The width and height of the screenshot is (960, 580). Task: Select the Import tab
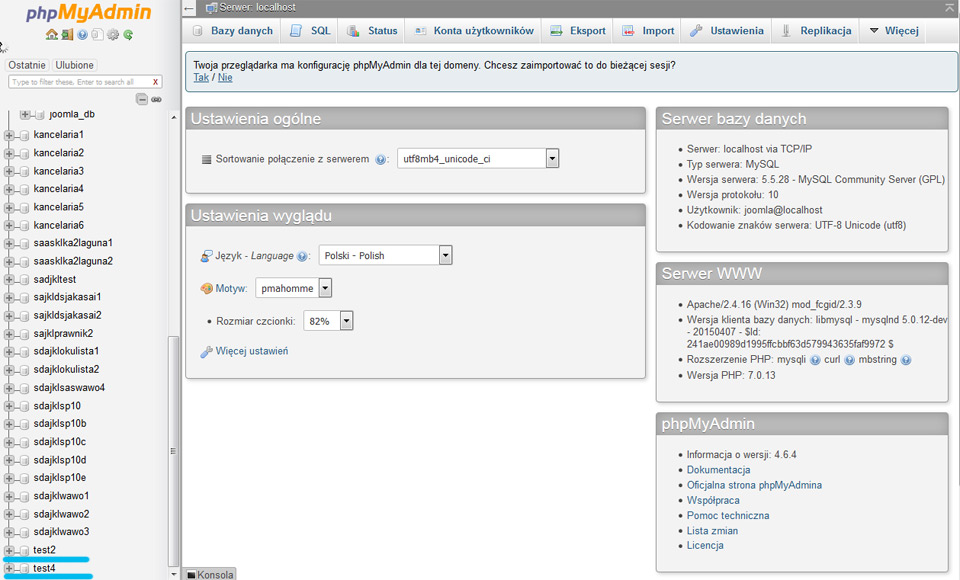[648, 31]
